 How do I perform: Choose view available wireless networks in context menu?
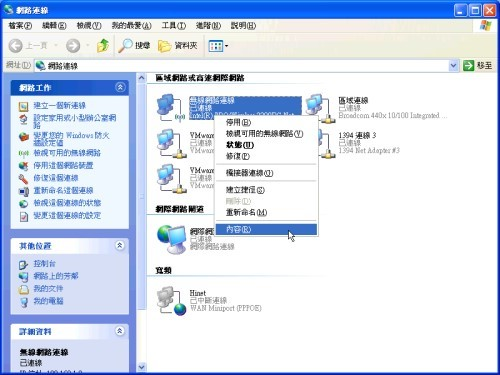266,134
